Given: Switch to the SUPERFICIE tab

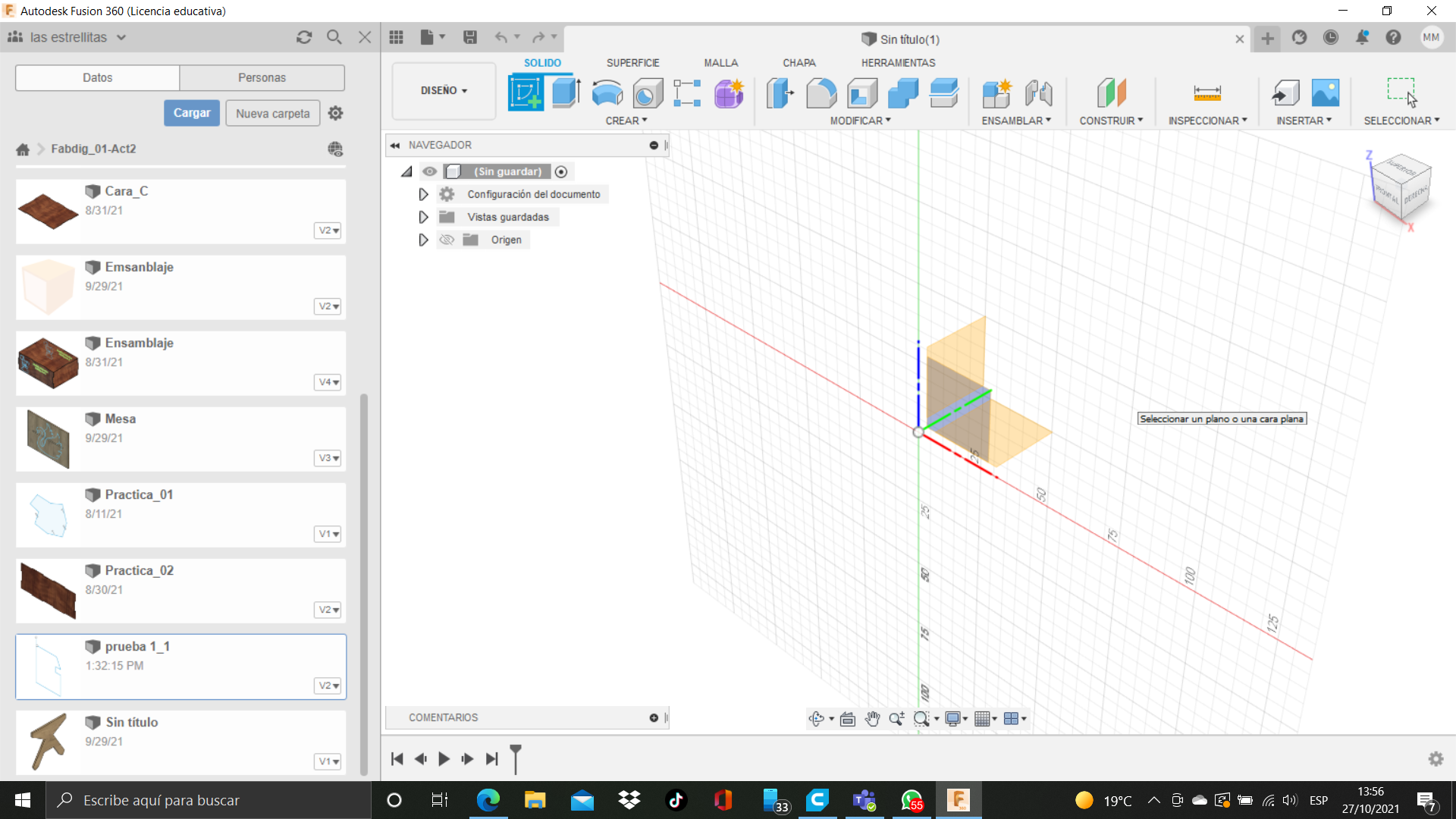Looking at the screenshot, I should pos(632,63).
